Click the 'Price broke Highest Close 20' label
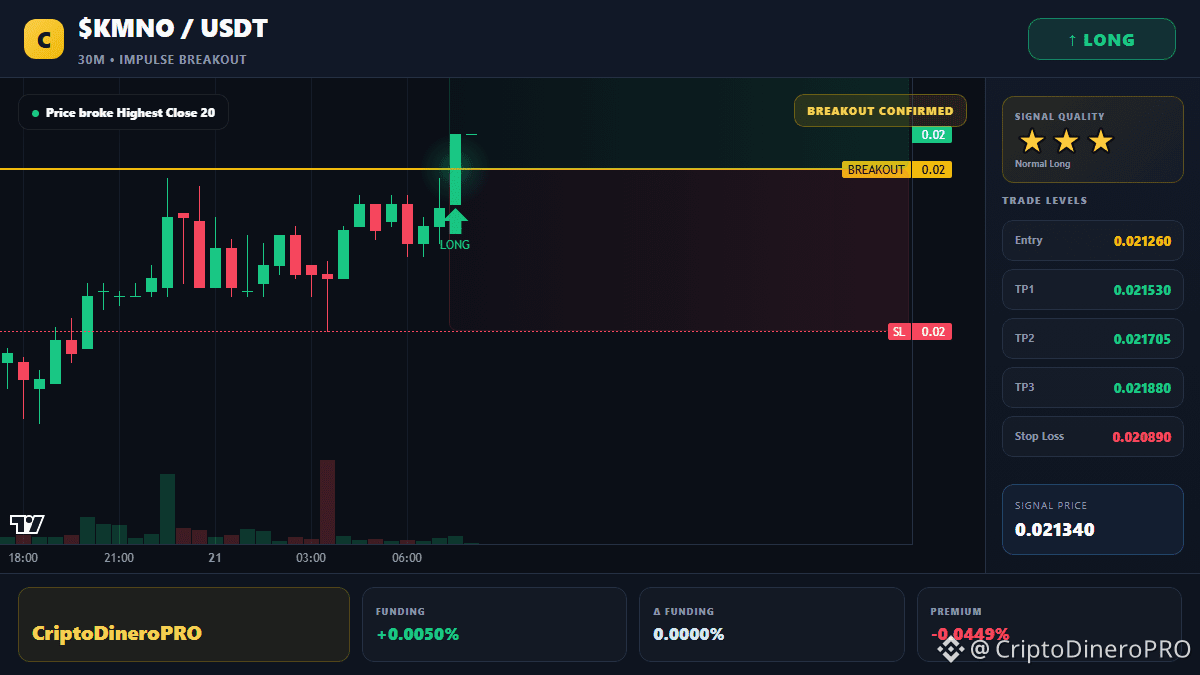 [x=123, y=113]
